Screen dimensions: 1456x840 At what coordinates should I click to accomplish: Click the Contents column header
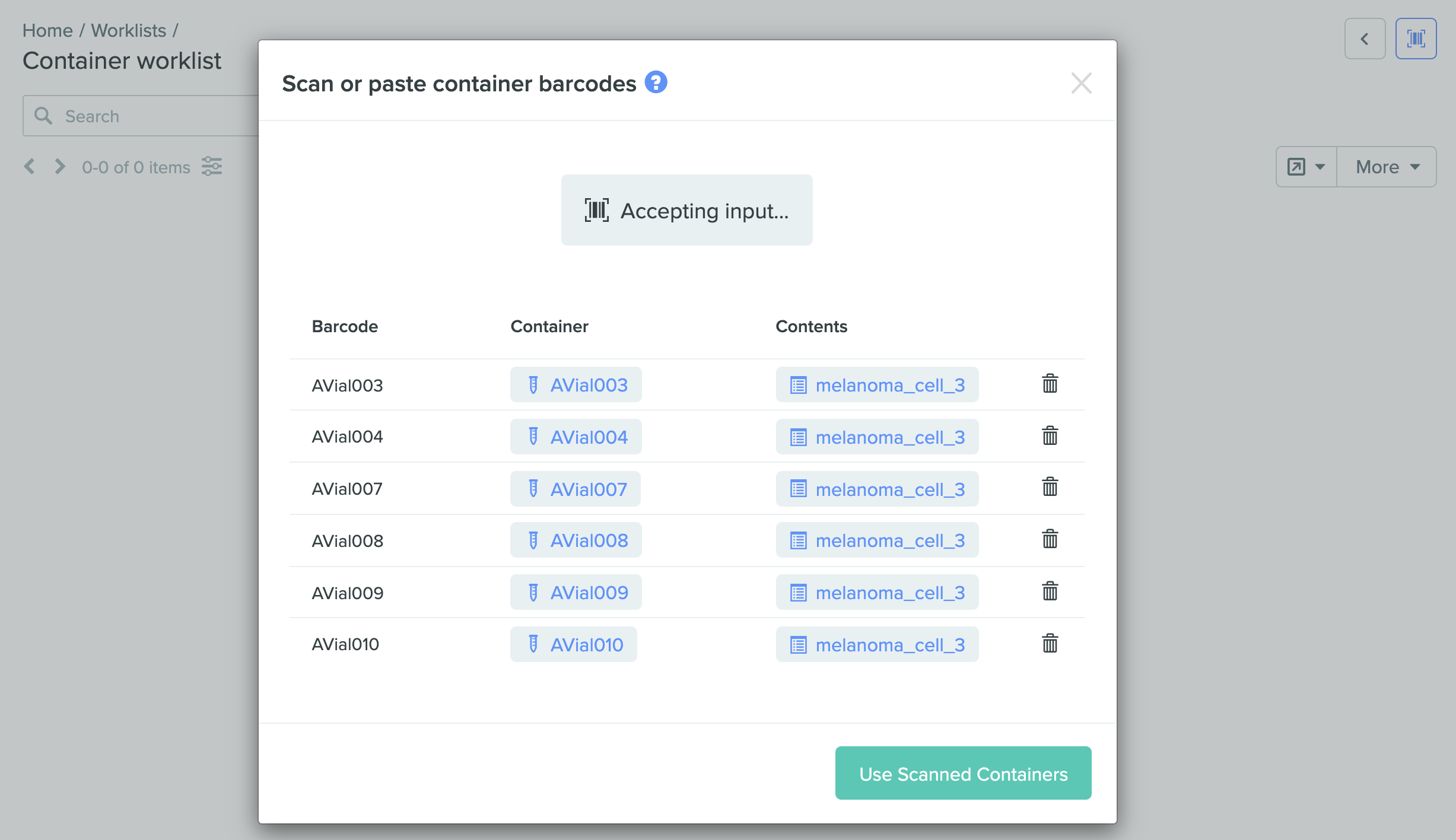click(x=811, y=326)
